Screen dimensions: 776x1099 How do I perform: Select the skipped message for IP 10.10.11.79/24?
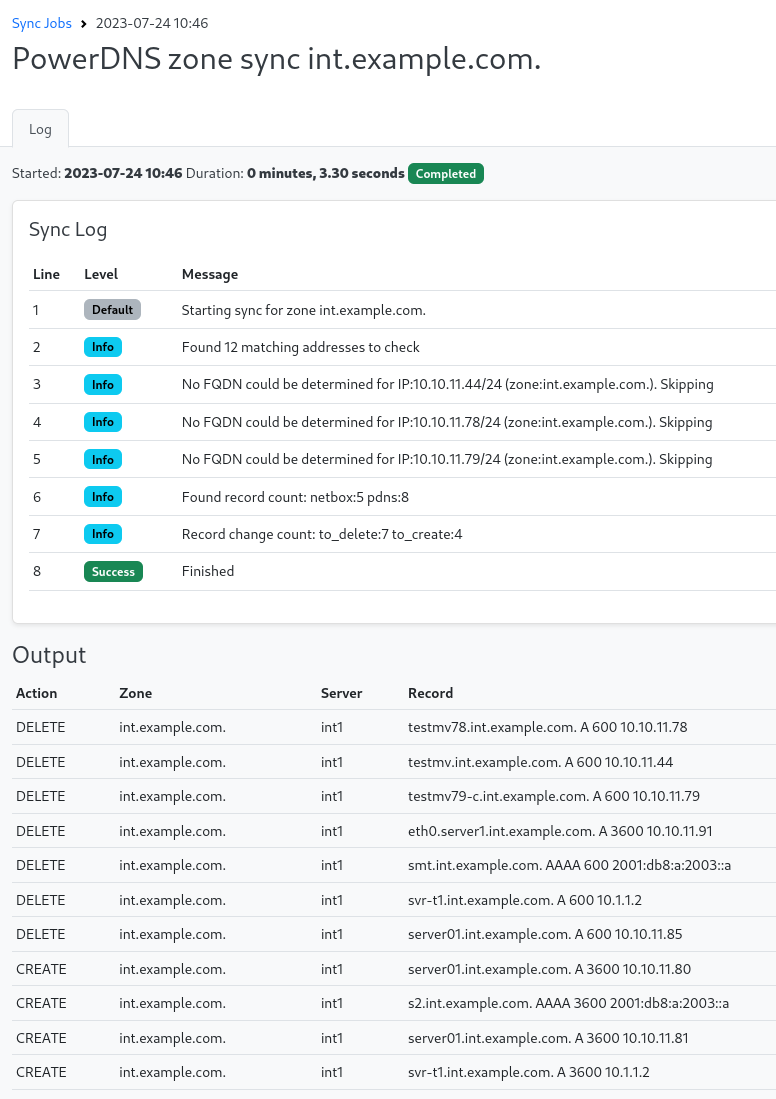(x=447, y=459)
